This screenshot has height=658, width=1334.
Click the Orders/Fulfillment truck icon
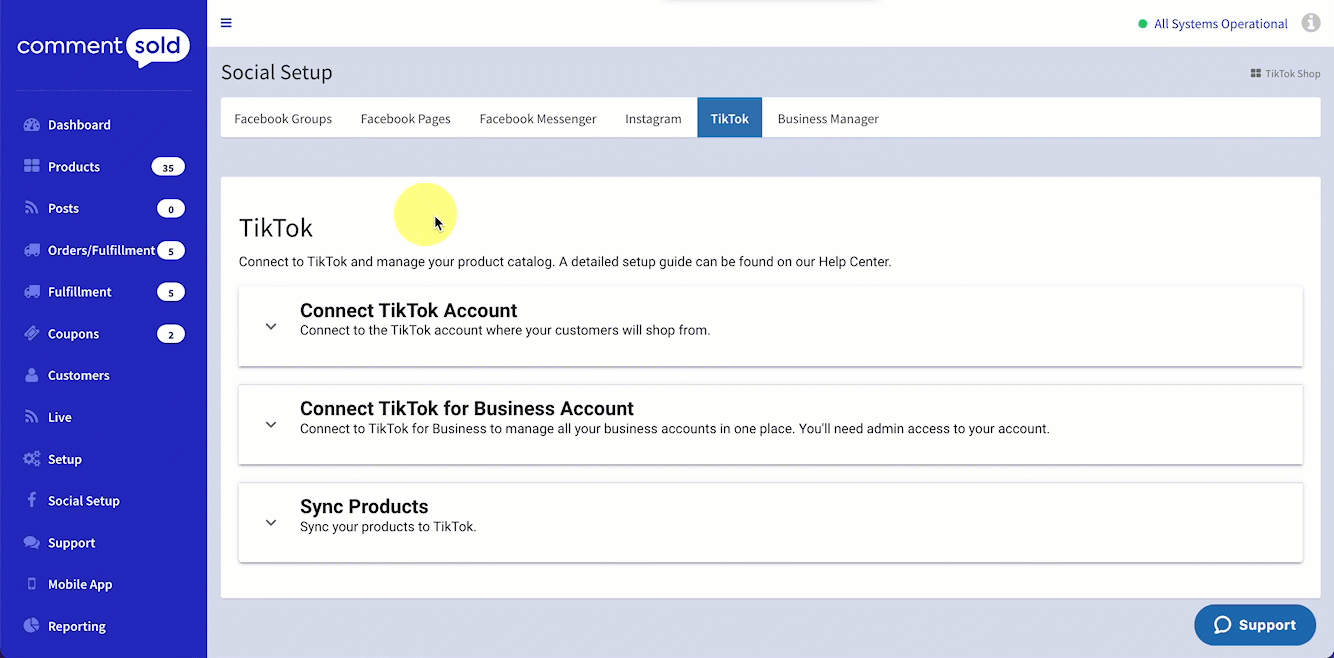(x=31, y=250)
